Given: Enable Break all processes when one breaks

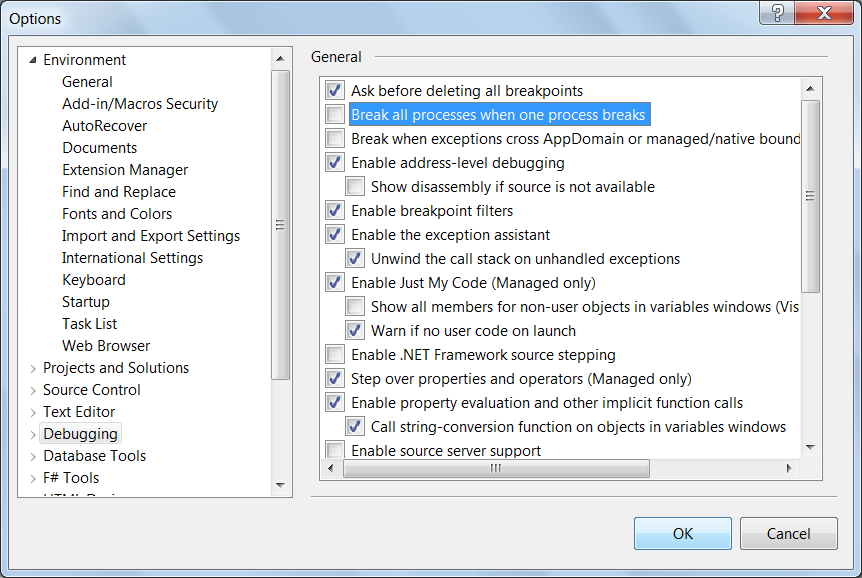Looking at the screenshot, I should (335, 115).
